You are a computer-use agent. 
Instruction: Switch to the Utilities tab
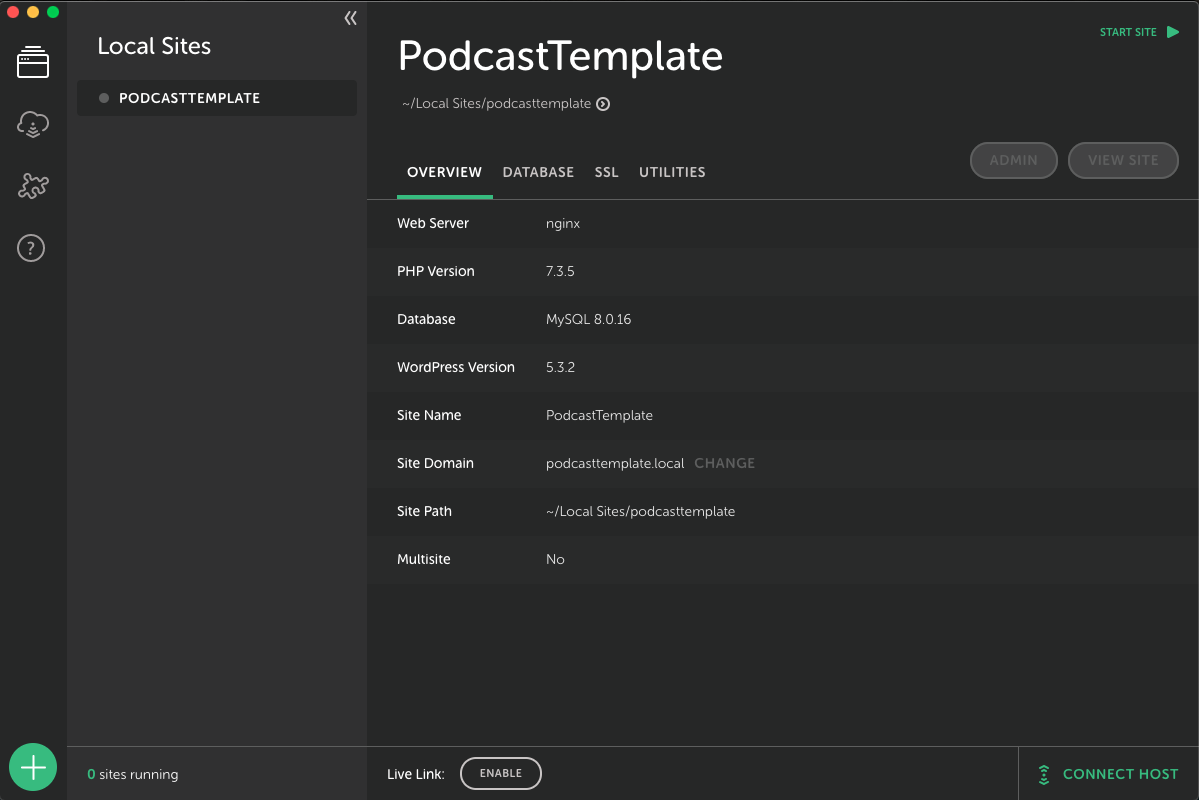(672, 172)
